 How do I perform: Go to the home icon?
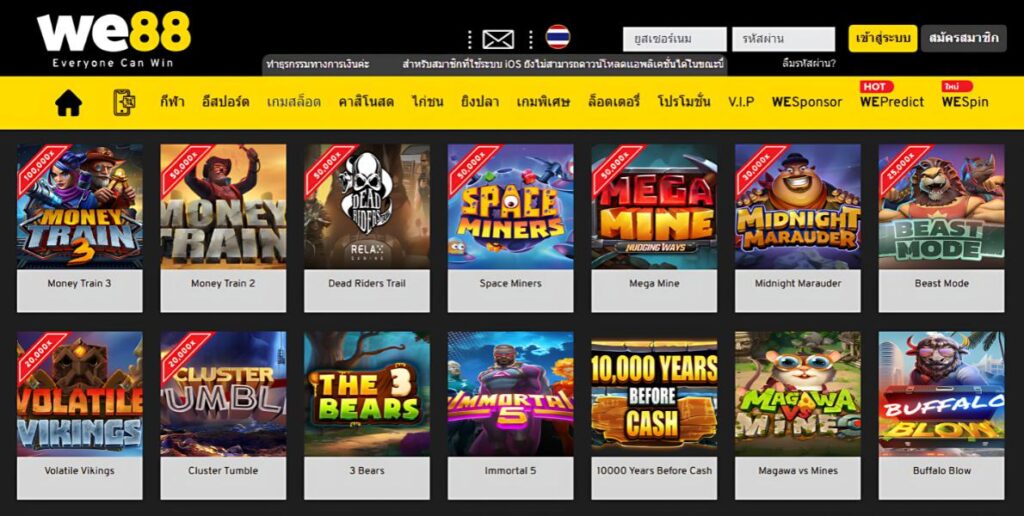click(x=69, y=103)
